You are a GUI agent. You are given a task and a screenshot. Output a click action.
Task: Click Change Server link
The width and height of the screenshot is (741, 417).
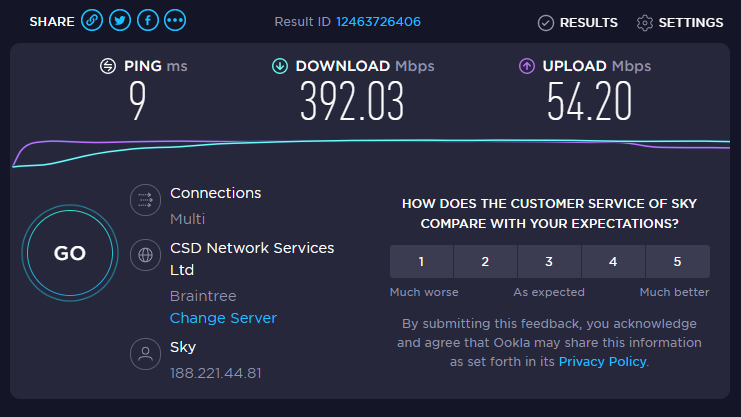pyautogui.click(x=223, y=318)
